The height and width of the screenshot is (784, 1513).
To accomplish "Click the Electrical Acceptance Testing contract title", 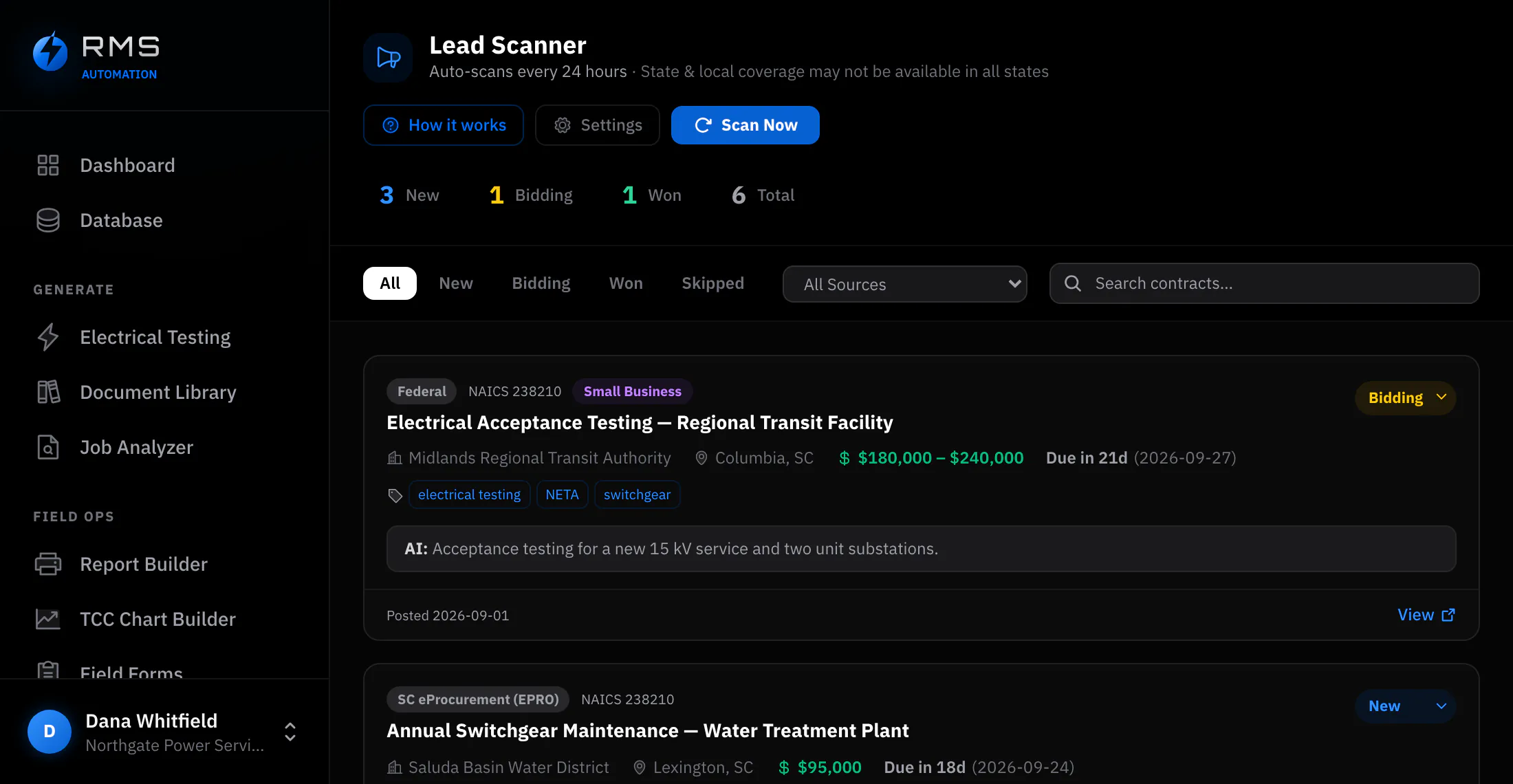I will click(x=640, y=423).
